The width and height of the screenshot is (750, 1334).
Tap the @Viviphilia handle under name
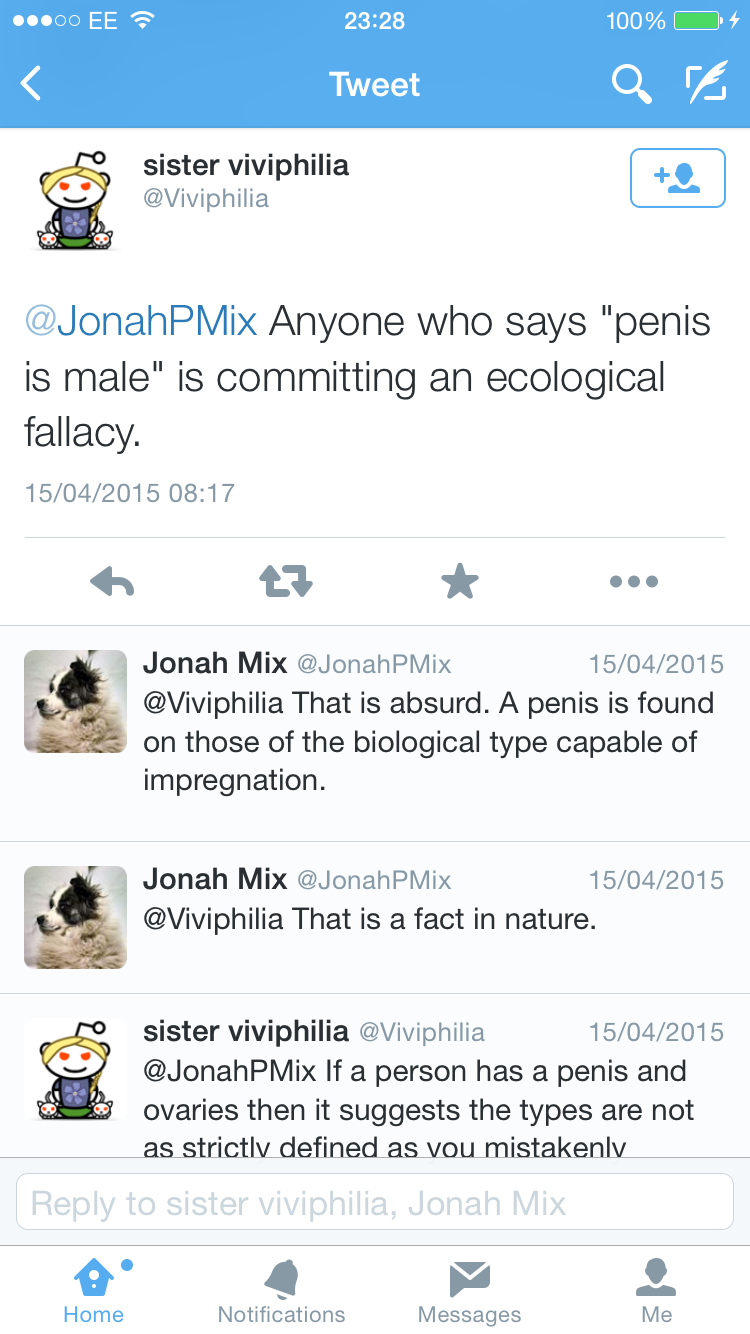pos(206,198)
